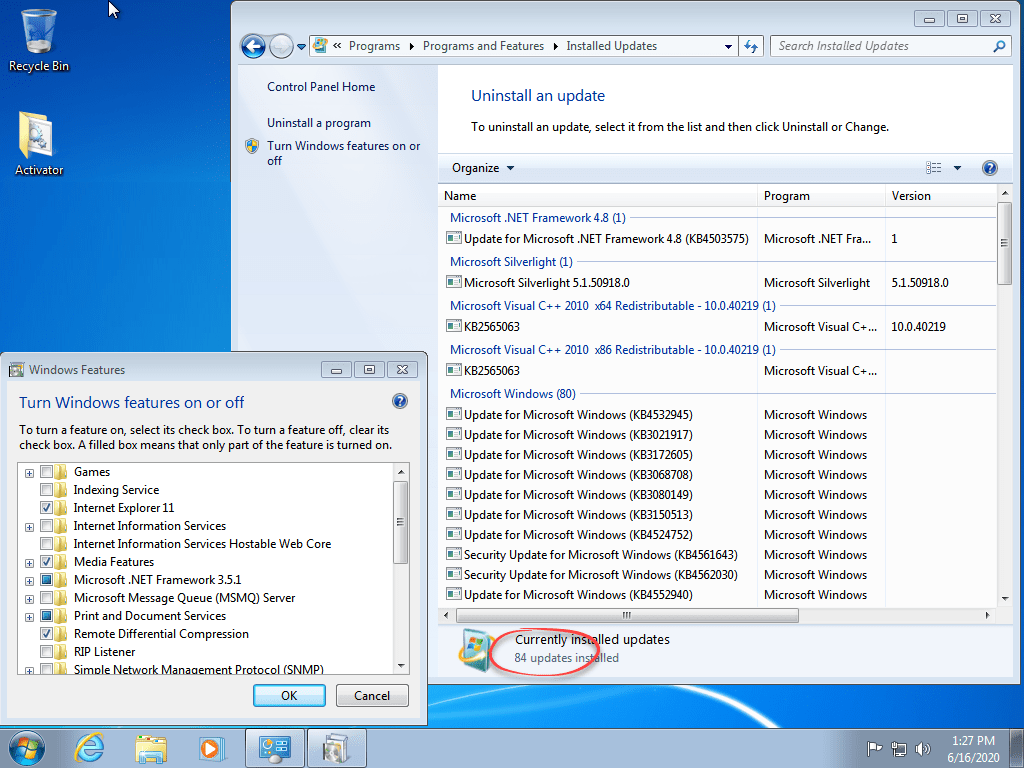Image resolution: width=1024 pixels, height=768 pixels.
Task: Go back with the blue Back arrow
Action: [x=253, y=46]
